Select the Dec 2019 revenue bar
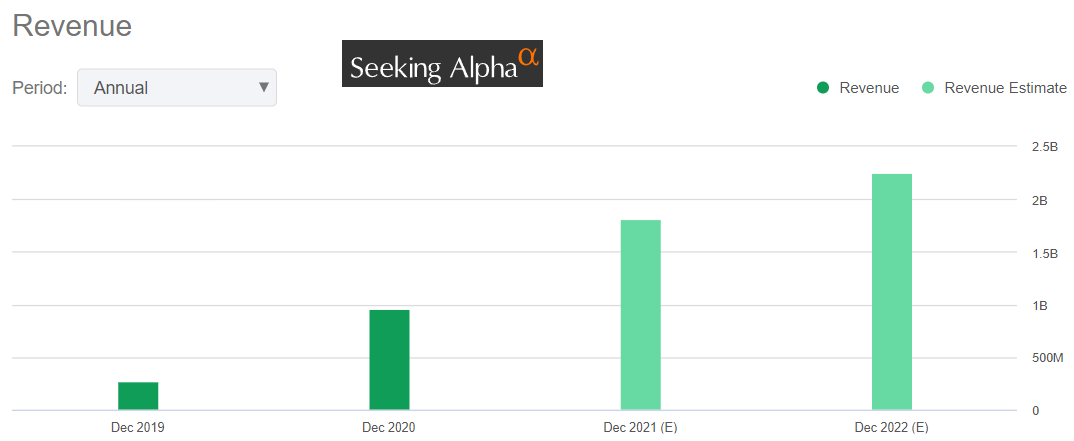 (x=138, y=396)
